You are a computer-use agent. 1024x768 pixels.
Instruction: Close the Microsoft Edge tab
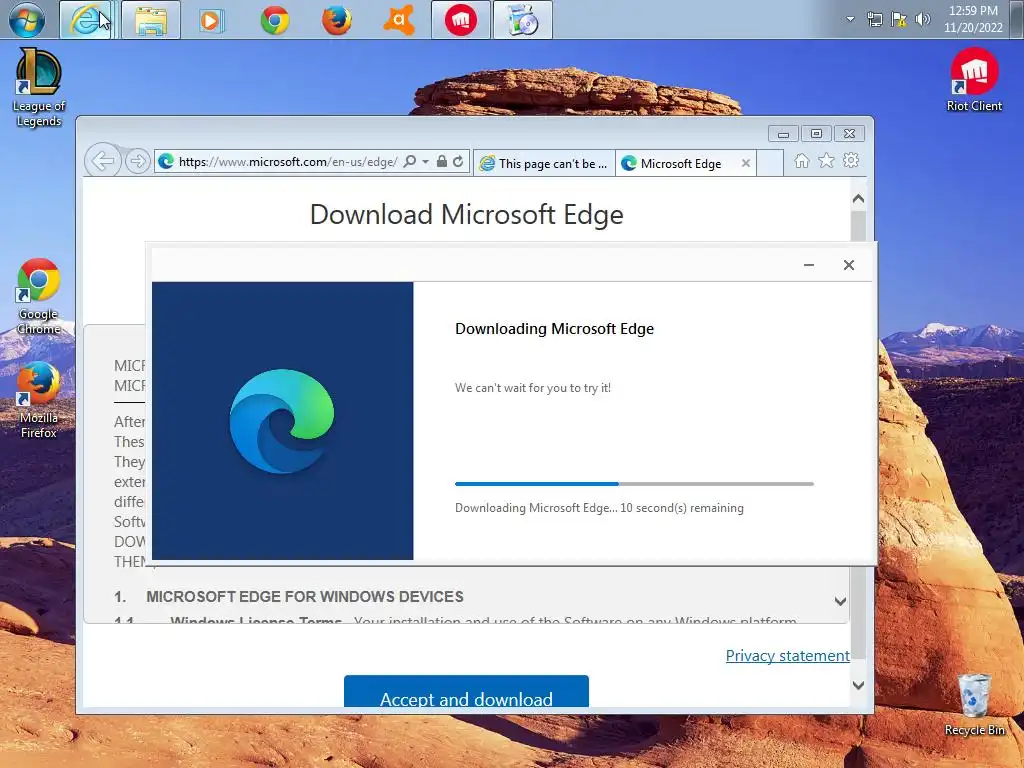pos(746,163)
